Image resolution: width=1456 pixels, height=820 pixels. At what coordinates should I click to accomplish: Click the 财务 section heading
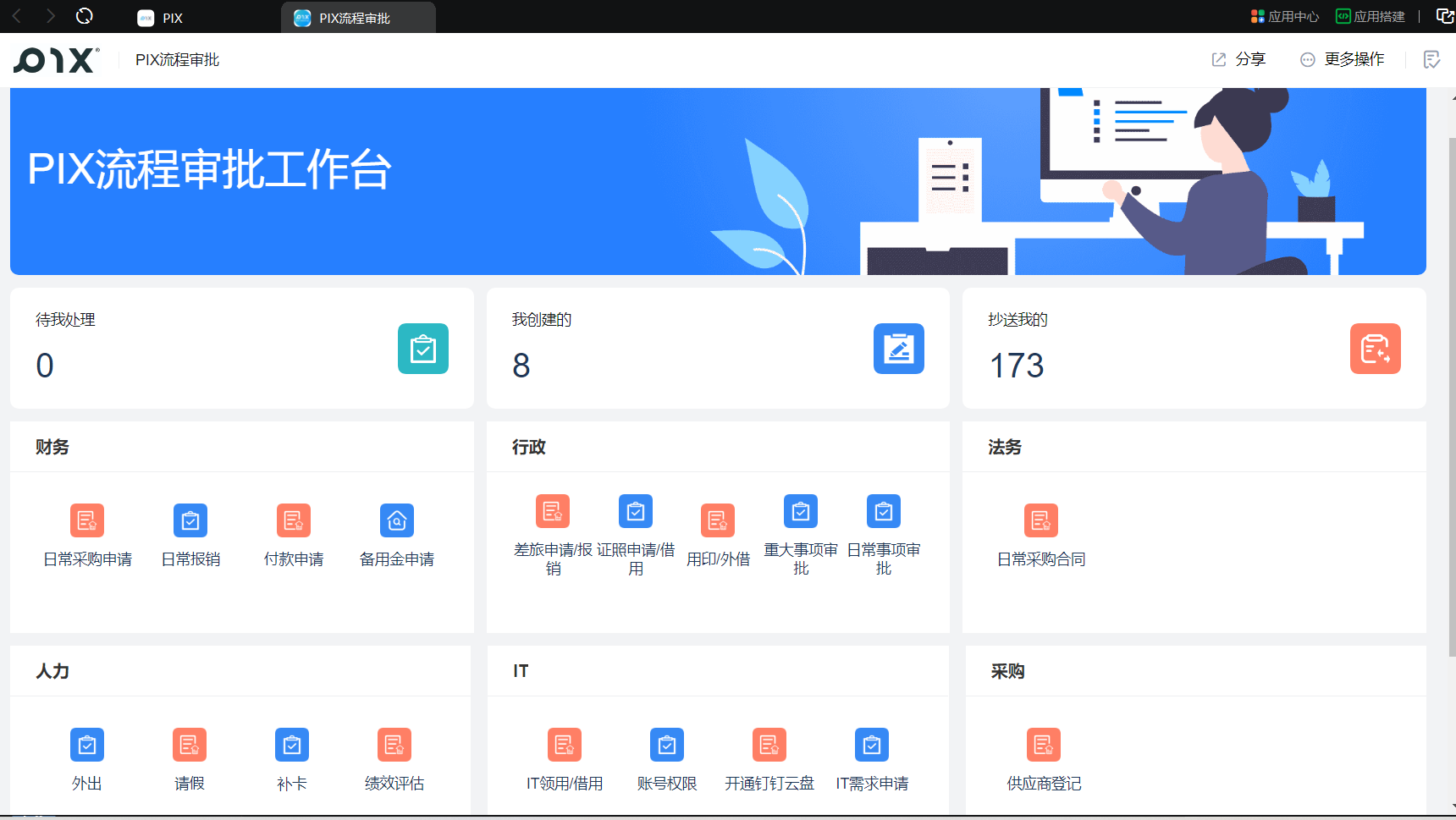pos(52,447)
